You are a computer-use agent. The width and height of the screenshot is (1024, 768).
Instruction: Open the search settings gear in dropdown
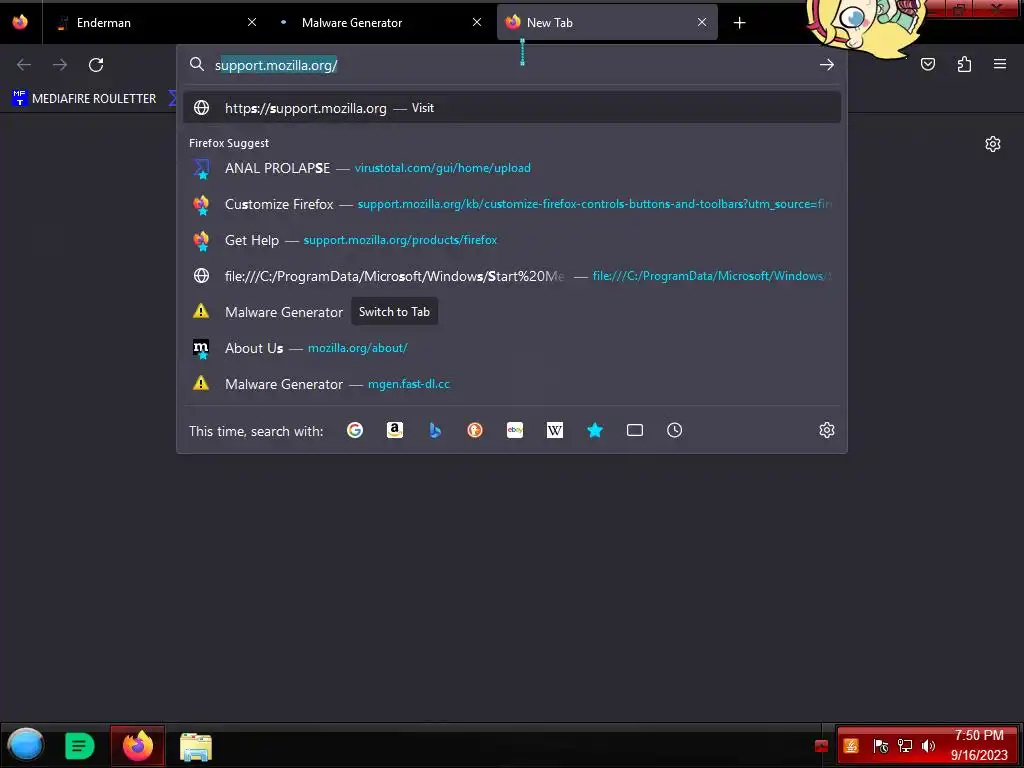(827, 430)
